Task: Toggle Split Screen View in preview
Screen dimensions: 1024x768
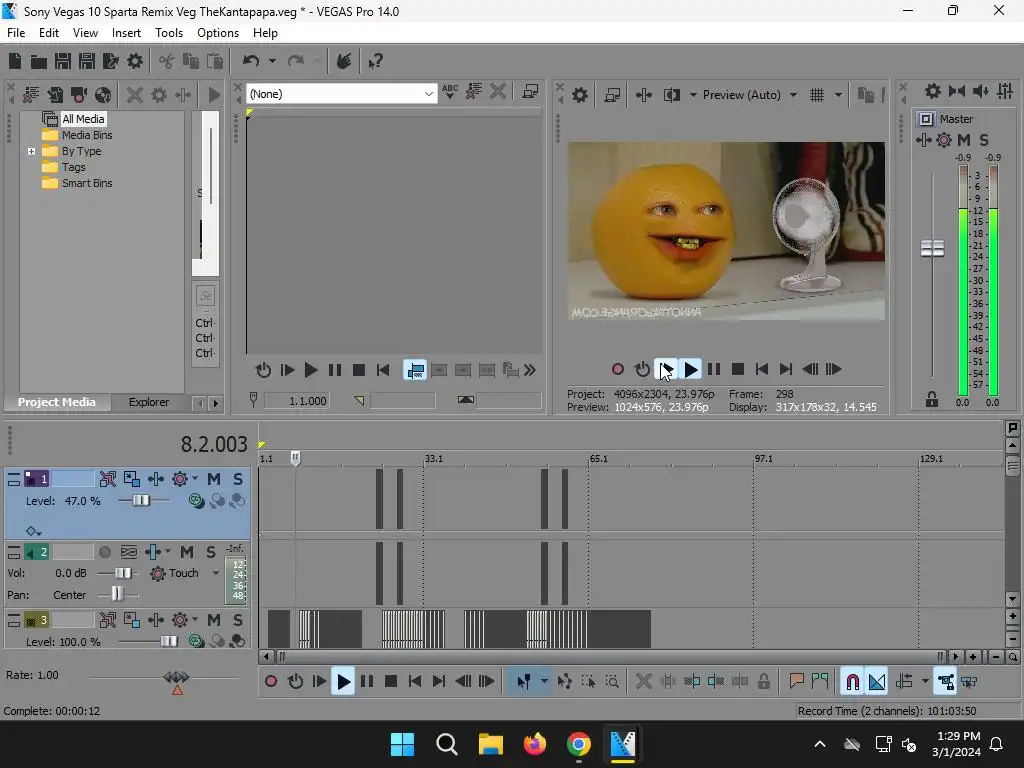Action: coord(671,95)
